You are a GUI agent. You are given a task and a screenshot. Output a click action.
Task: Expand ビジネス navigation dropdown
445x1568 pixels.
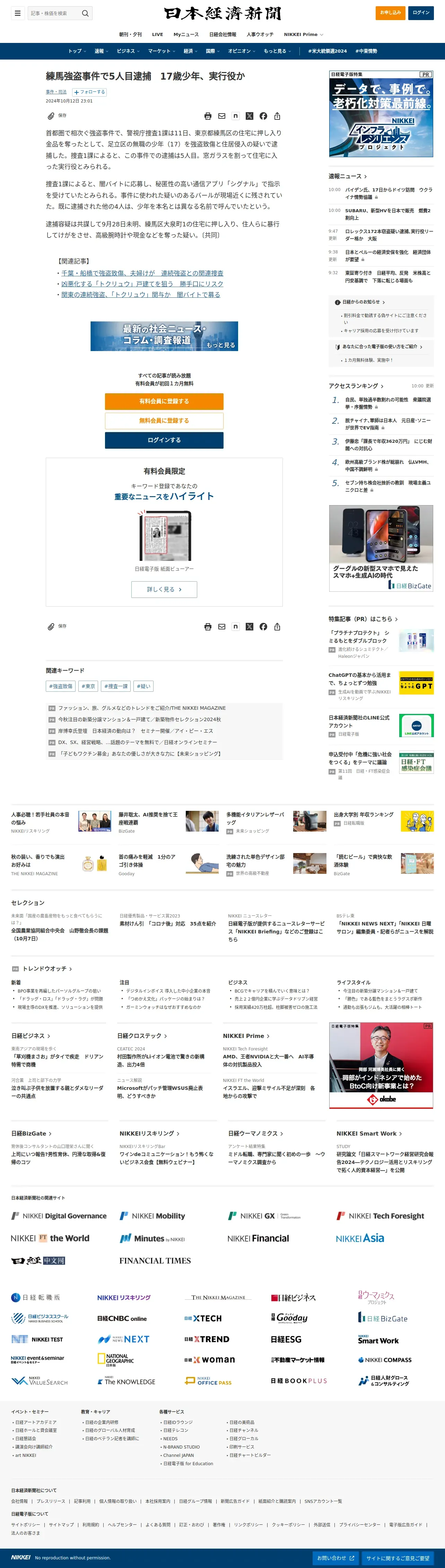128,51
